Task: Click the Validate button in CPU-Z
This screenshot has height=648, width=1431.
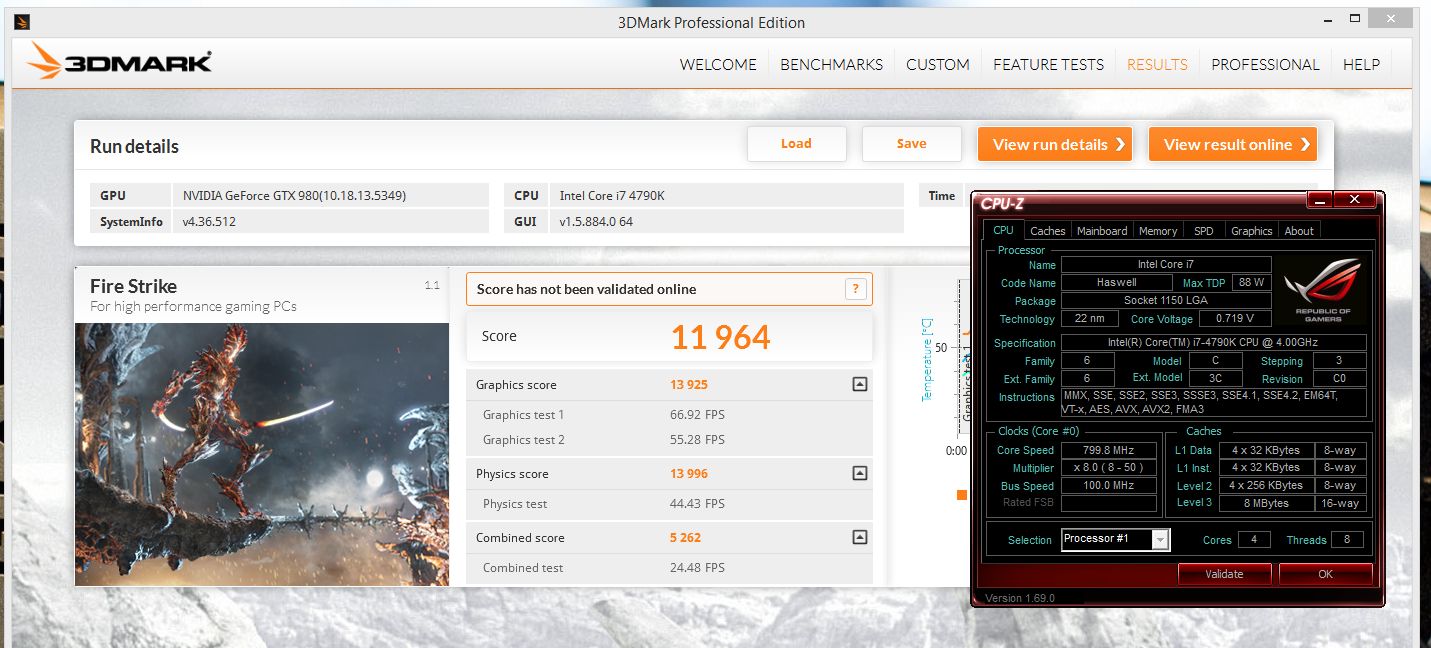Action: 1224,574
